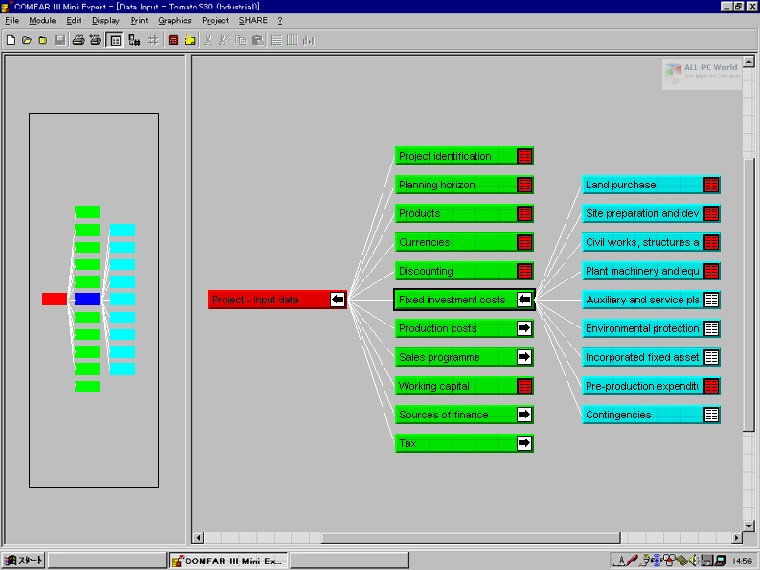Click the blue selected block in the overview map
760x570 pixels.
pyautogui.click(x=88, y=299)
